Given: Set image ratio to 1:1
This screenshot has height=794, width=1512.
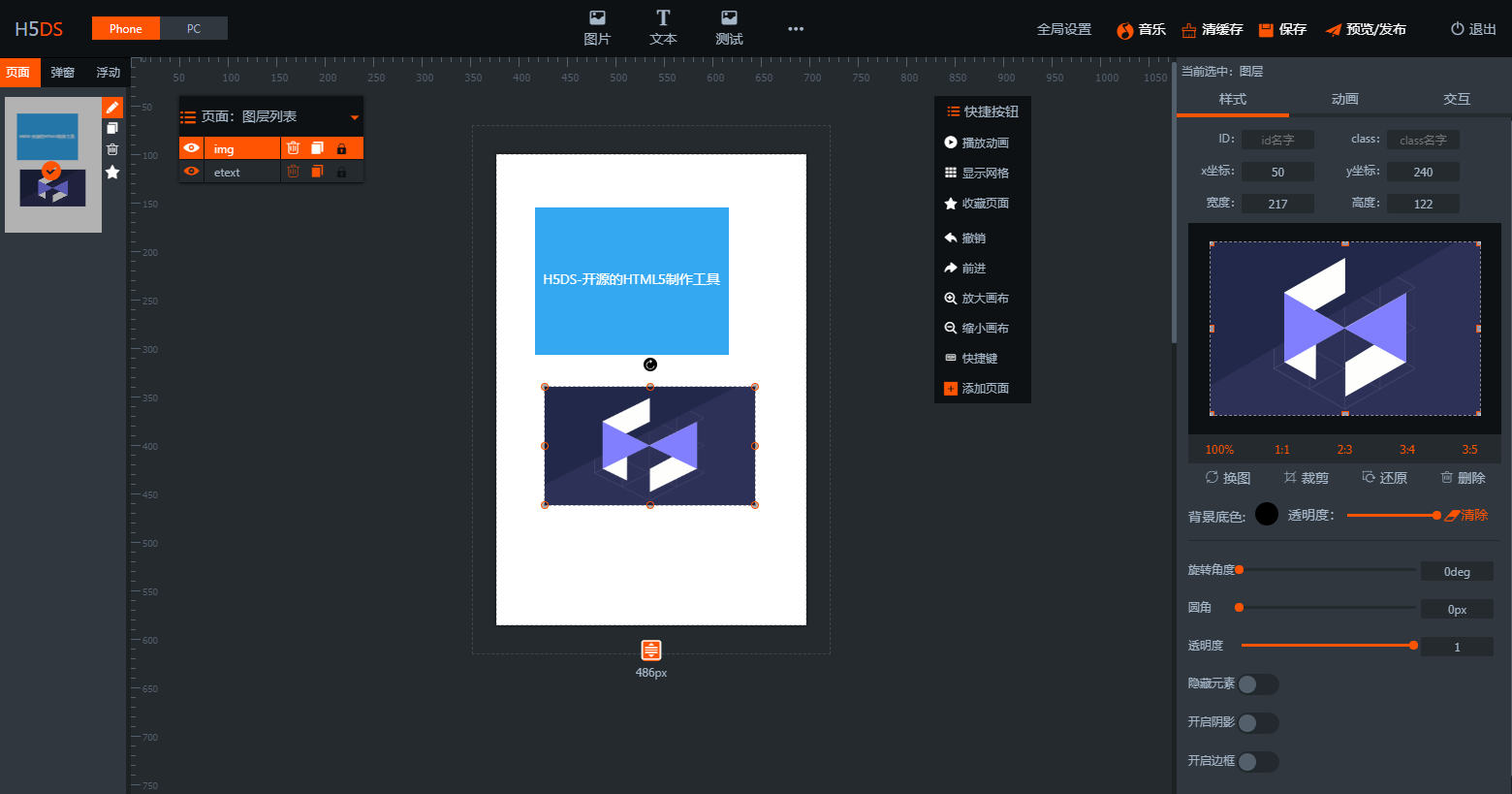Looking at the screenshot, I should pyautogui.click(x=1281, y=449).
